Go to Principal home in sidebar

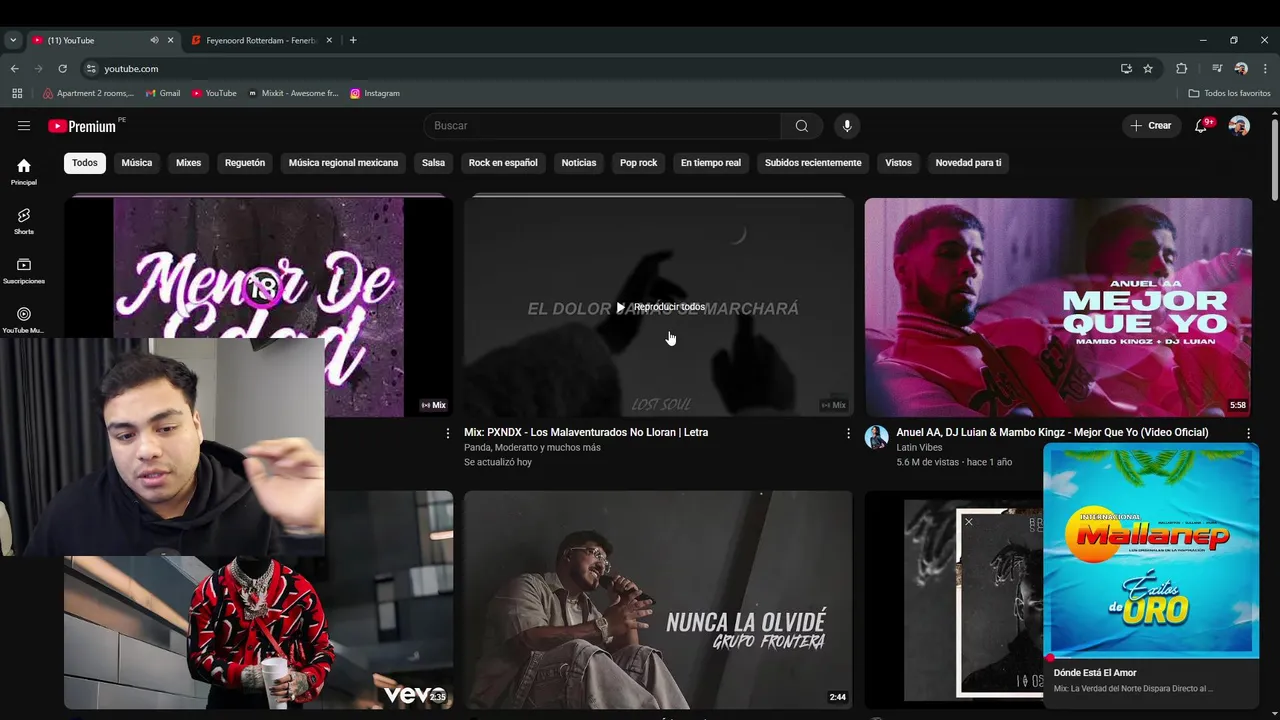24,172
